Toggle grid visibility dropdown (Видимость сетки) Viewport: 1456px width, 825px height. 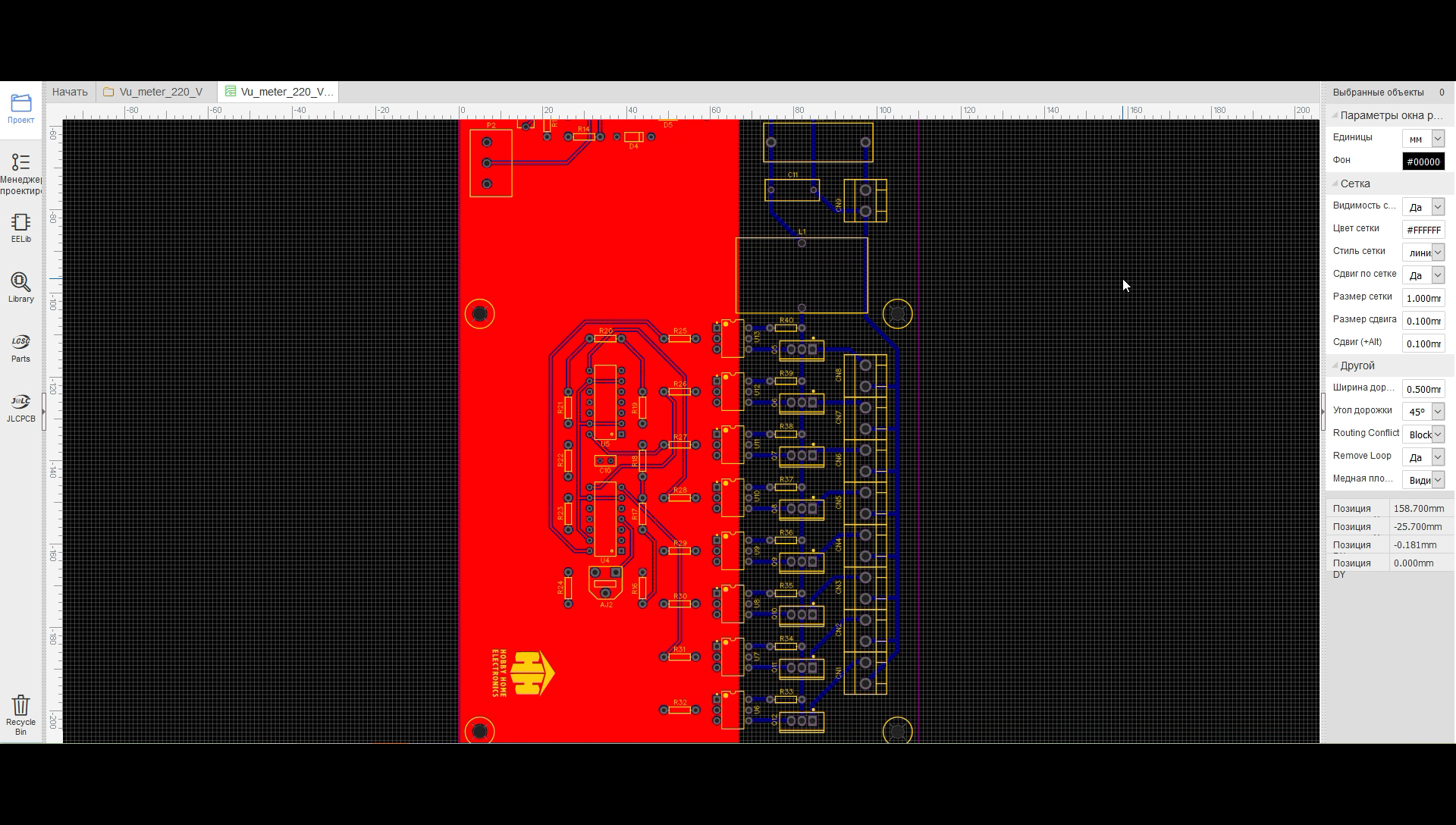(x=1423, y=207)
